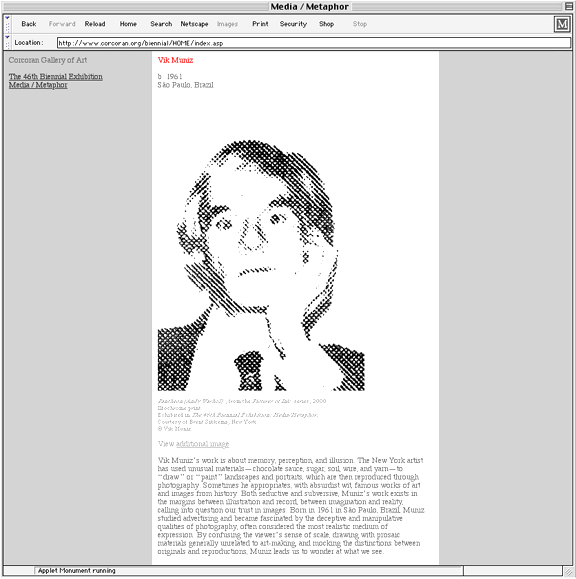Click the halftone portrait image
This screenshot has height=579, width=576.
click(x=261, y=265)
